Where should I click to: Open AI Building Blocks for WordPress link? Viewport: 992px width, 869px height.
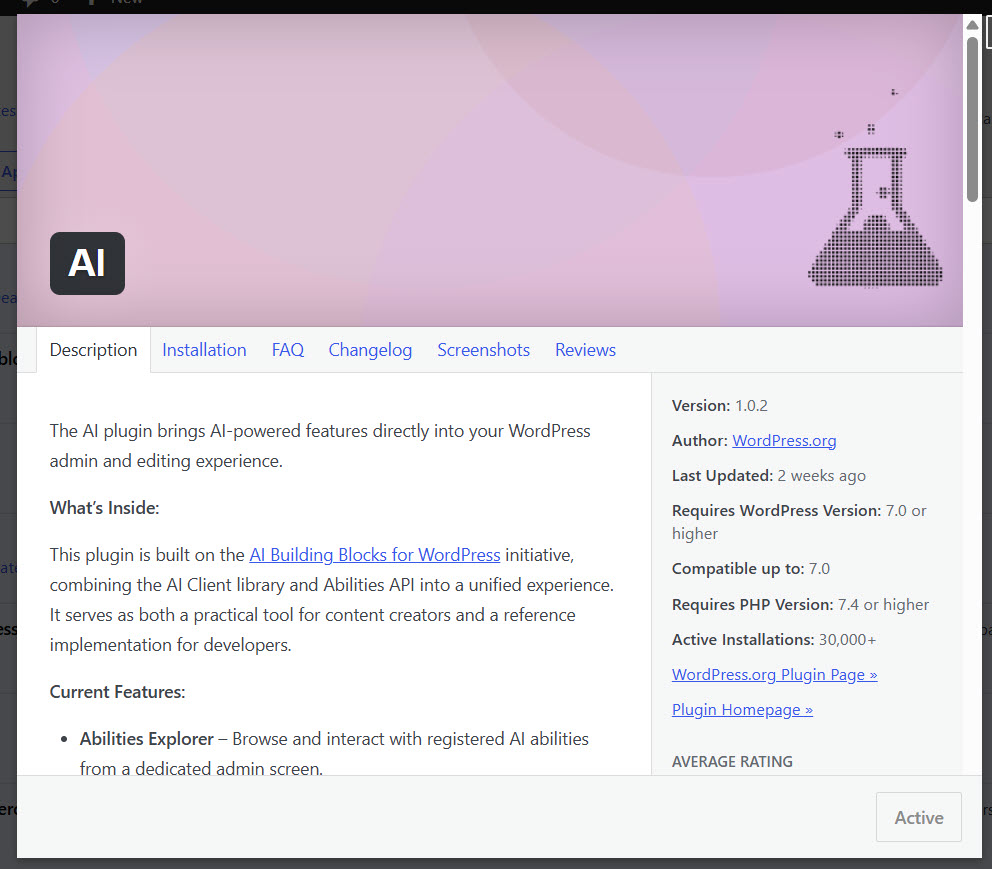pyautogui.click(x=375, y=555)
